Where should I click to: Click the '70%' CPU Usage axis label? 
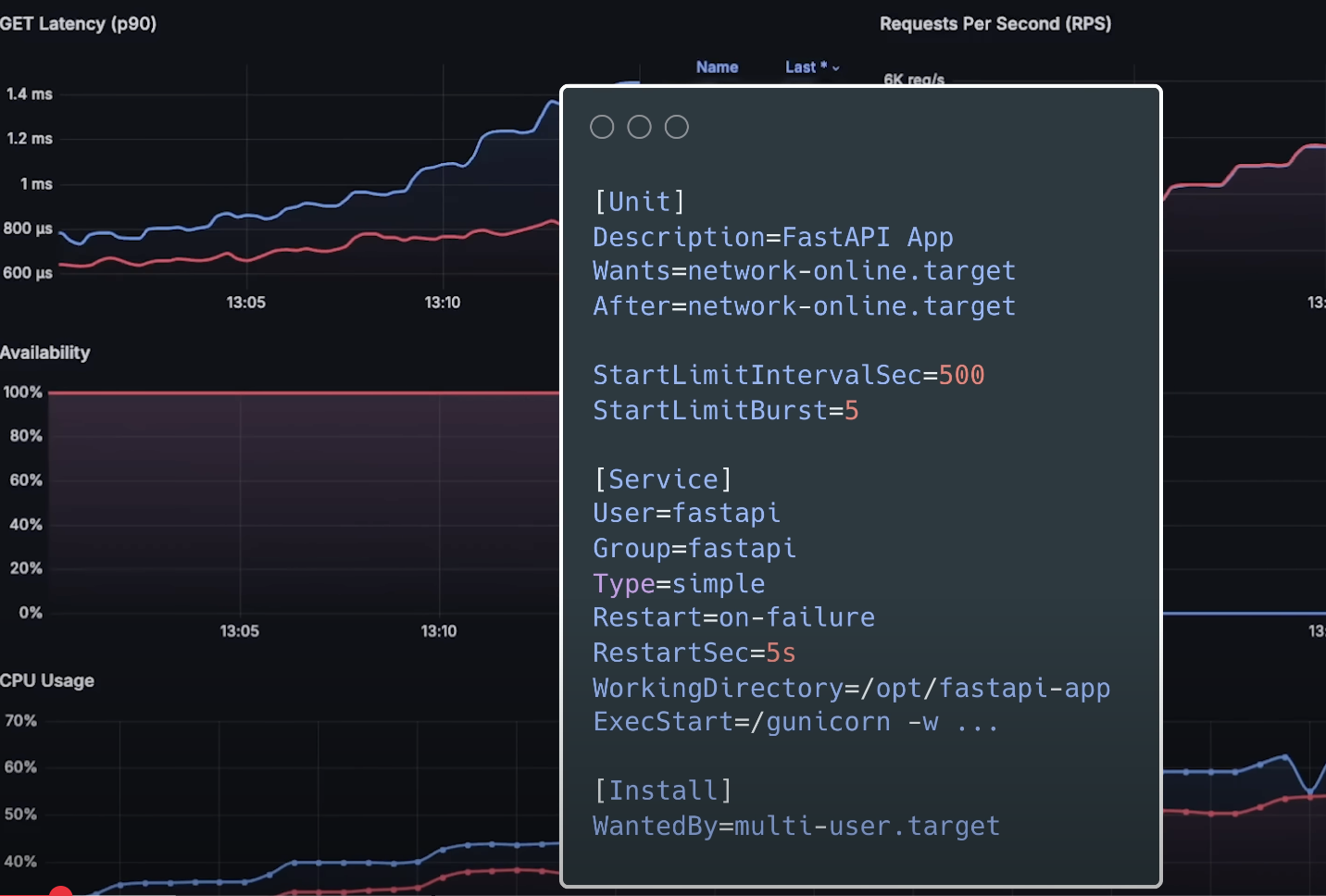coord(20,721)
